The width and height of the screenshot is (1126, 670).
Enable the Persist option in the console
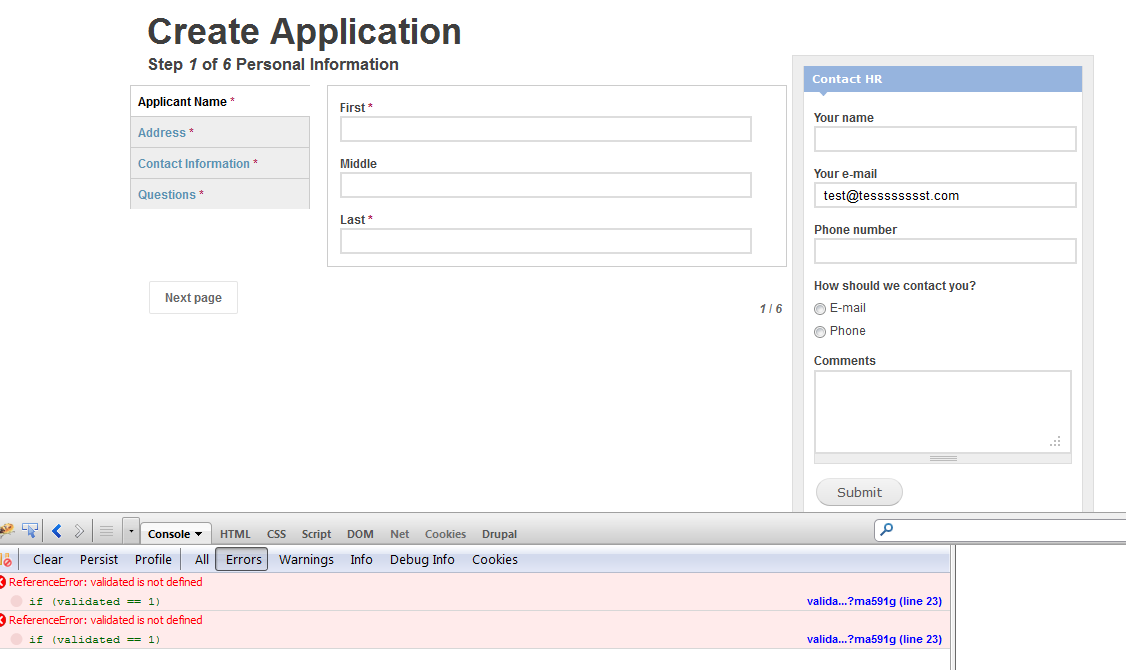tap(98, 559)
